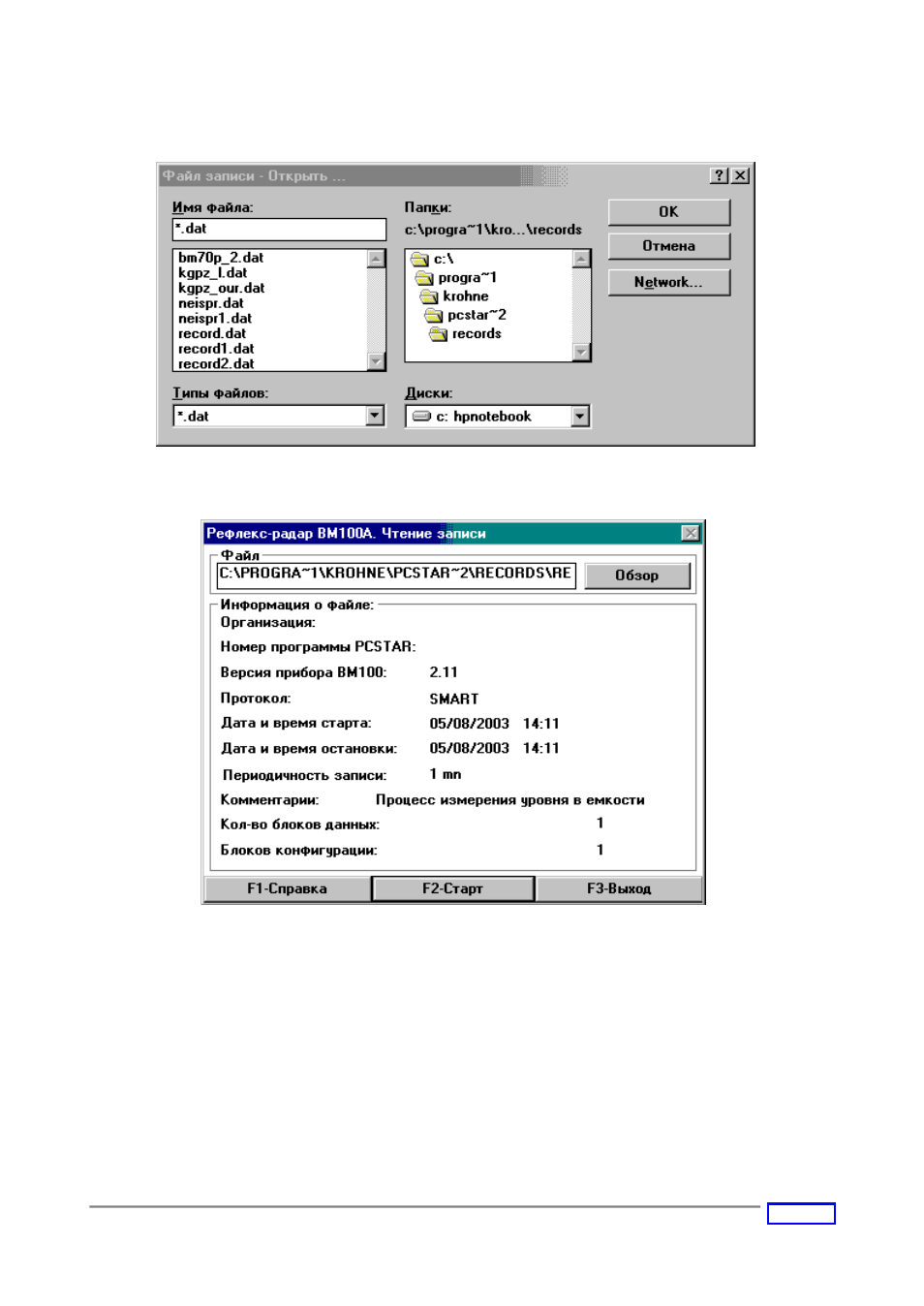Click the F2-Старт button

click(452, 888)
